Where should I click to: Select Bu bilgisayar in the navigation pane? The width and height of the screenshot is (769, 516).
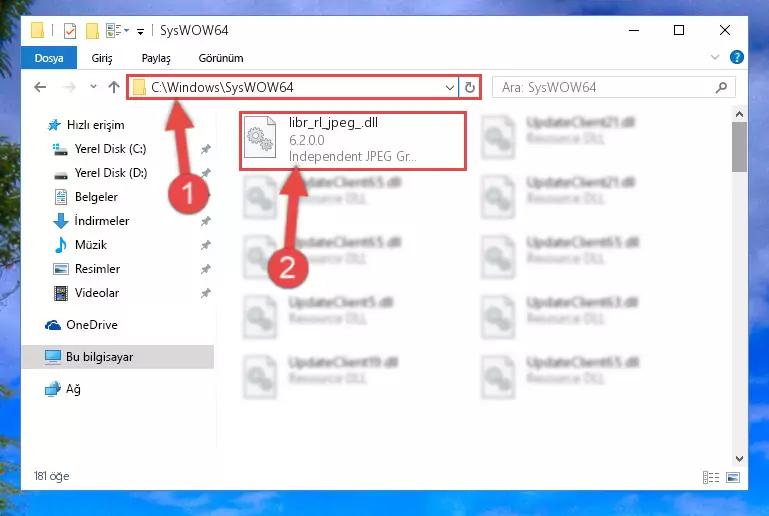point(118,357)
